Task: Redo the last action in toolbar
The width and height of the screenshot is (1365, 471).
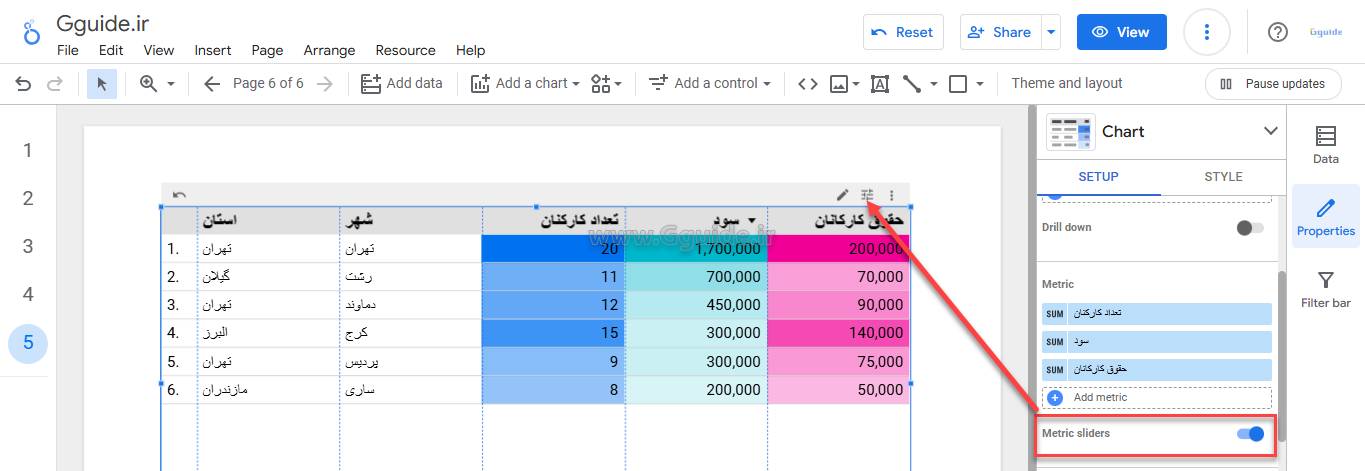Action: point(55,84)
